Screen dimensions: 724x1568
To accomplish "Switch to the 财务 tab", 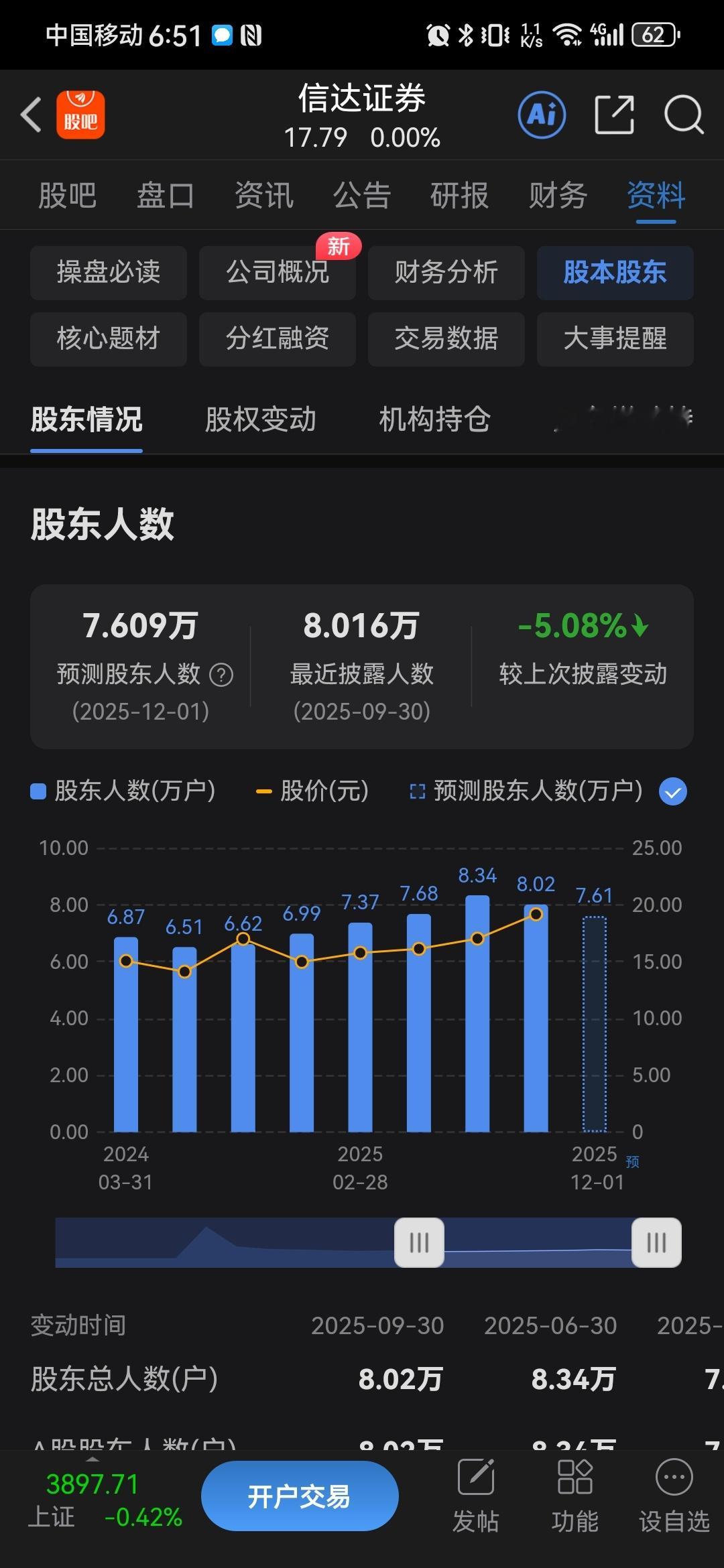I will (558, 196).
